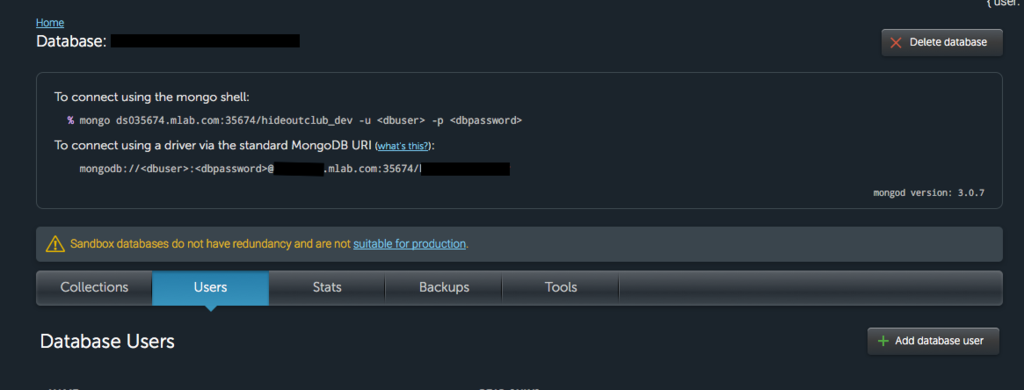Screen dimensions: 1024x390
Task: Click Add database user button
Action: 933,341
